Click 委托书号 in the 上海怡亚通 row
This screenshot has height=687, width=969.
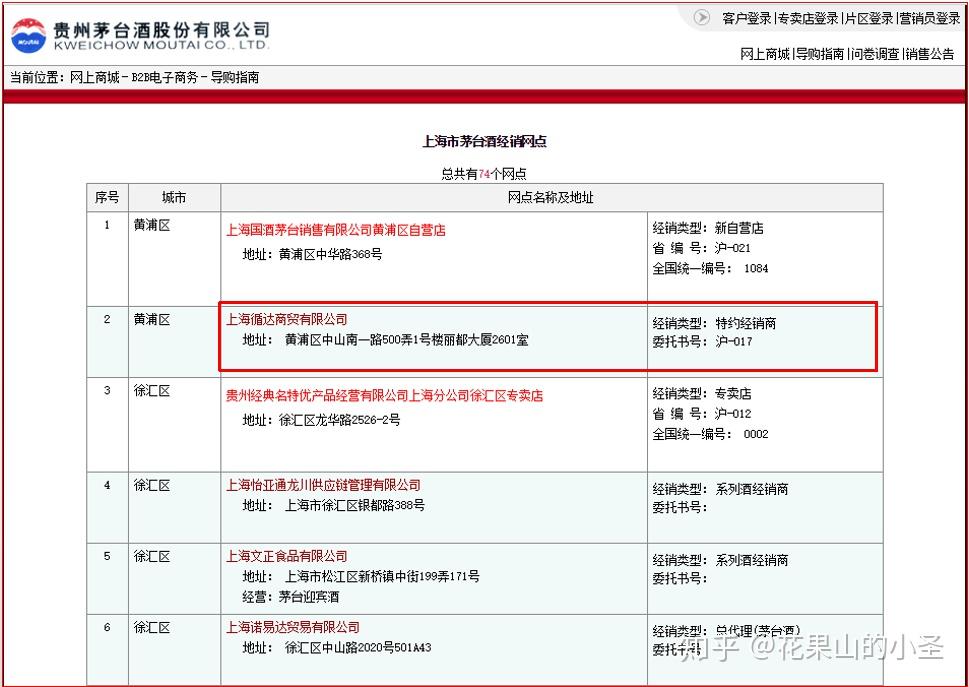point(680,507)
